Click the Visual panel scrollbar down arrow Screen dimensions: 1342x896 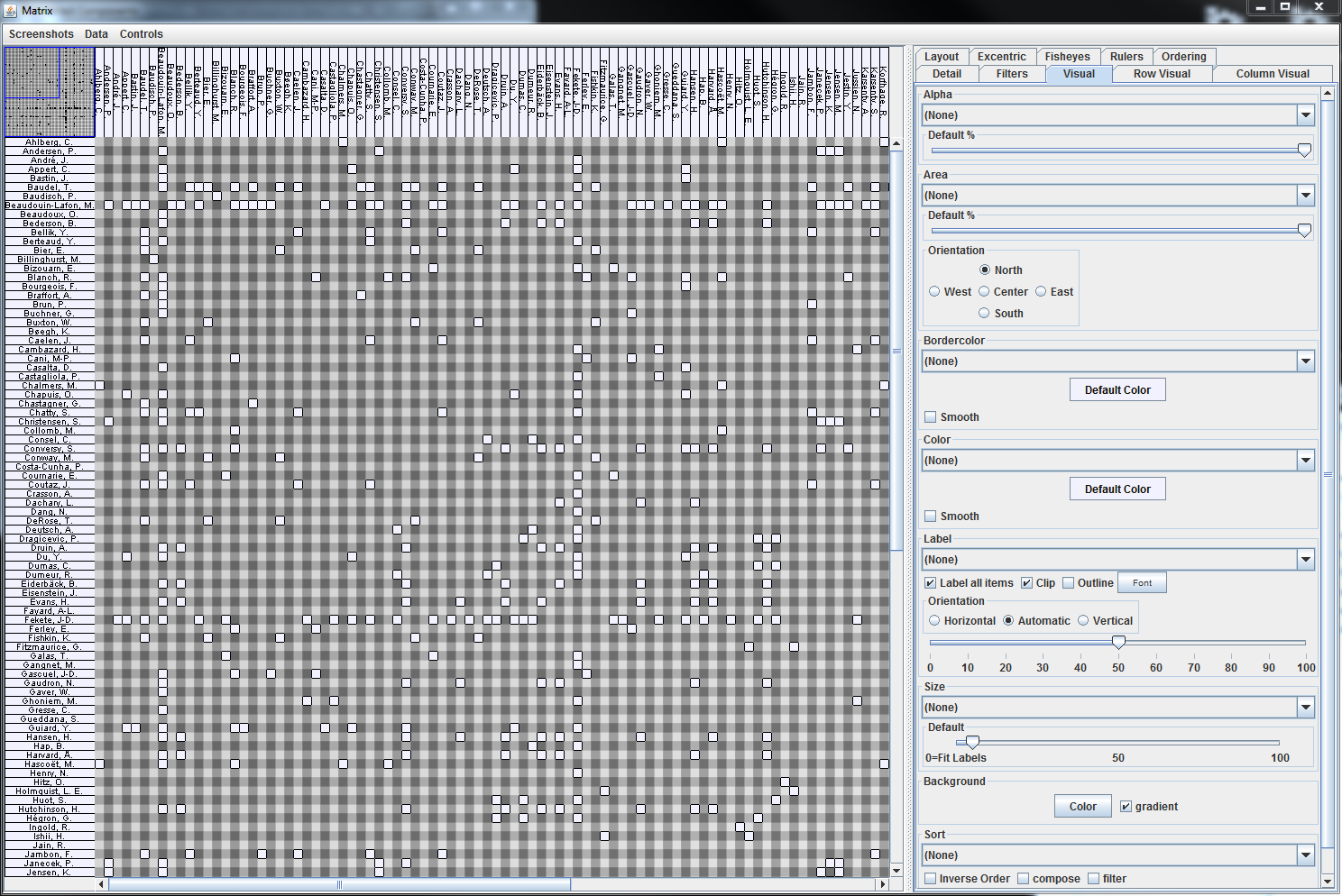(x=1328, y=881)
